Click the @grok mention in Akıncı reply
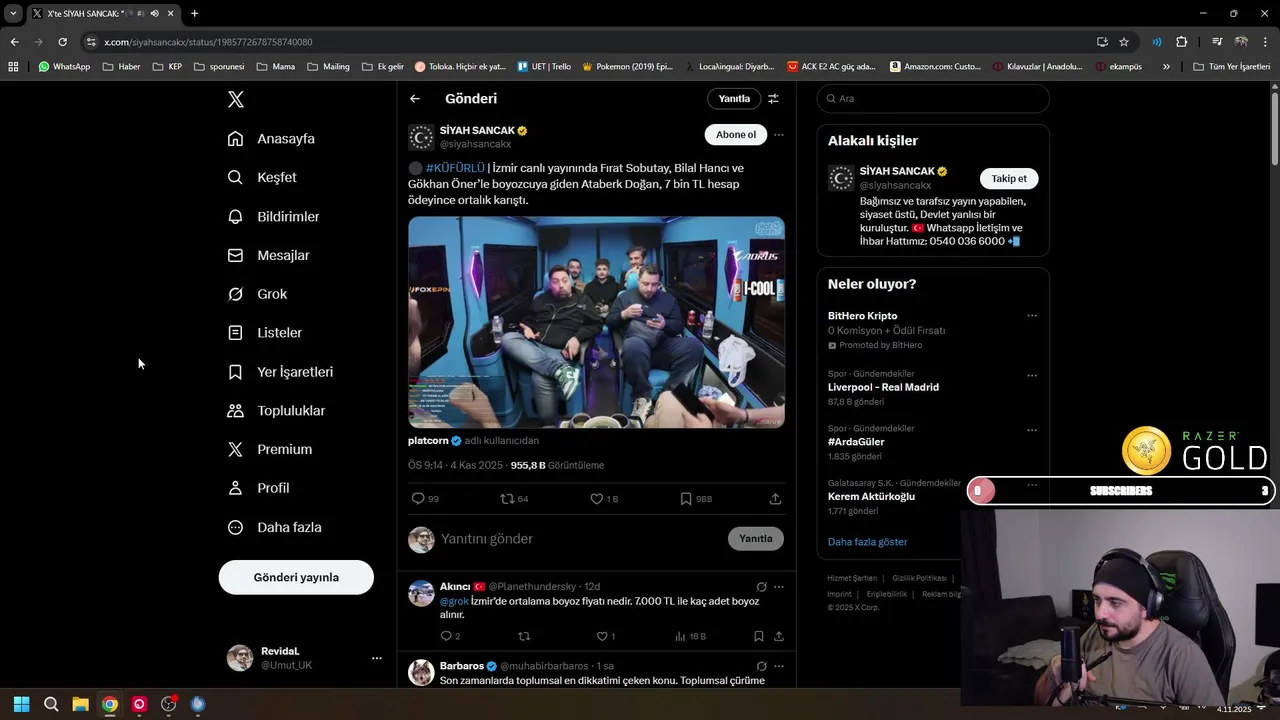 (455, 601)
